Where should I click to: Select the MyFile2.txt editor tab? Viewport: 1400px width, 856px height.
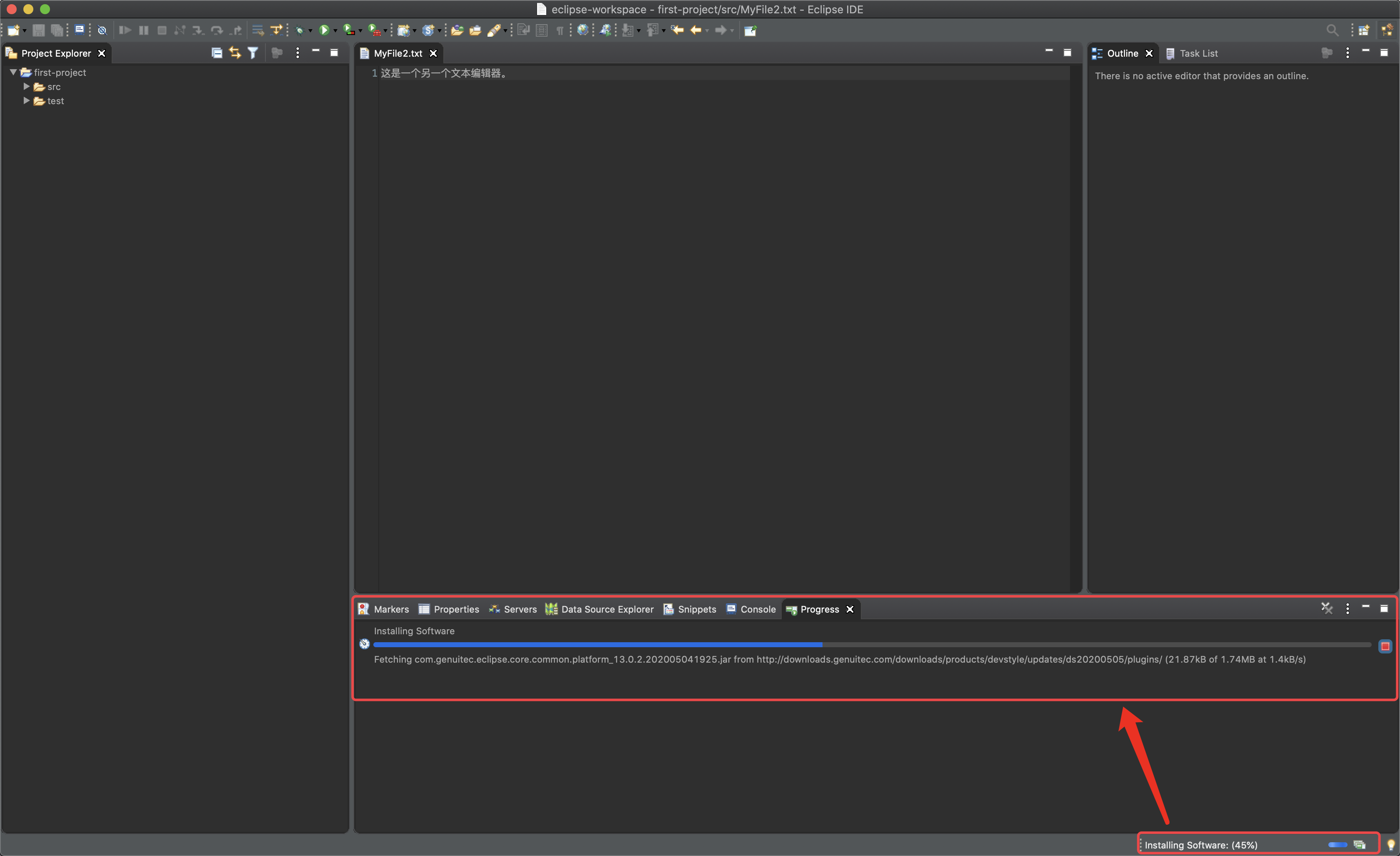click(x=398, y=53)
